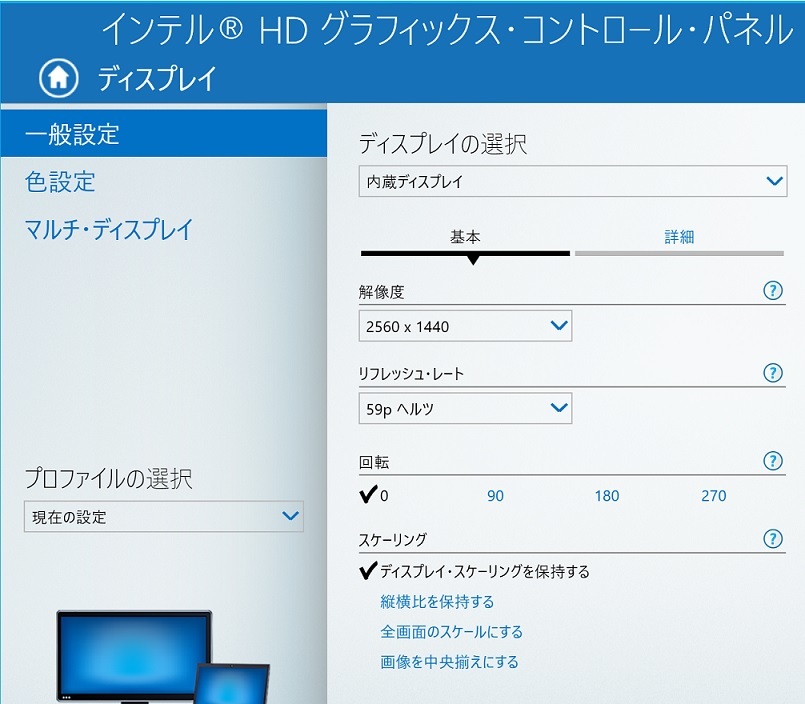Open マルチ・ディスプレイ in the sidebar
The width and height of the screenshot is (805, 704).
tap(109, 229)
